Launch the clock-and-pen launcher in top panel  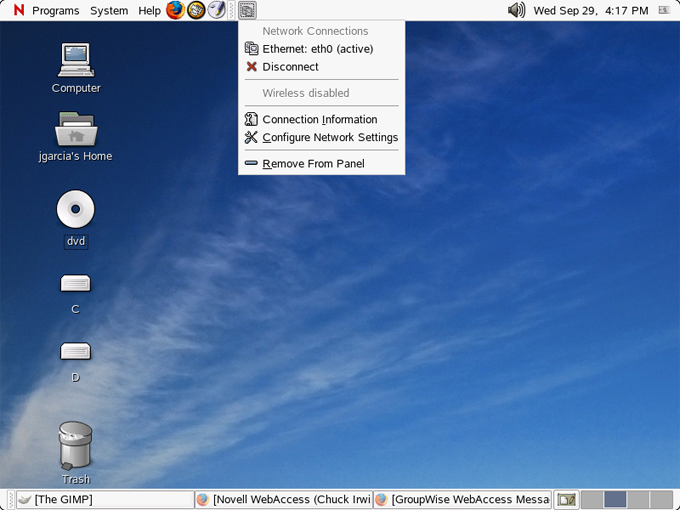coord(216,10)
